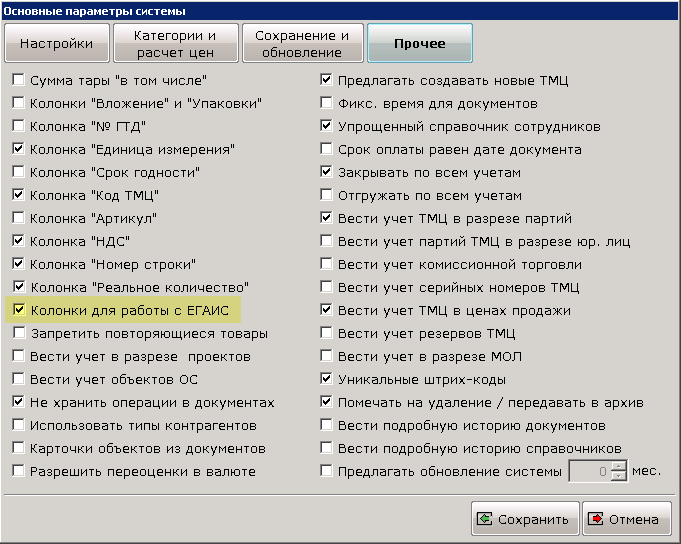
Task: Check Колонка "Артикул" option
Action: [x=18, y=218]
